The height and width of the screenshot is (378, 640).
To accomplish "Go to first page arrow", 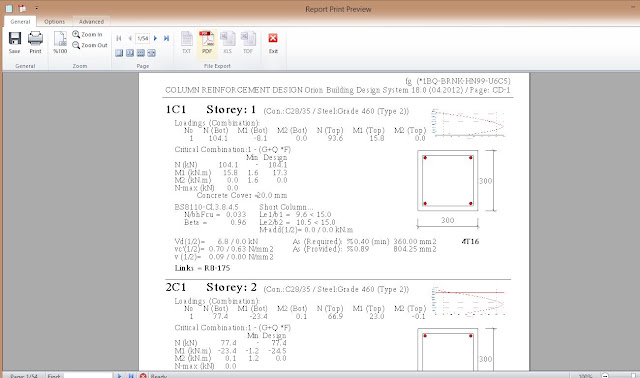I will 119,38.
